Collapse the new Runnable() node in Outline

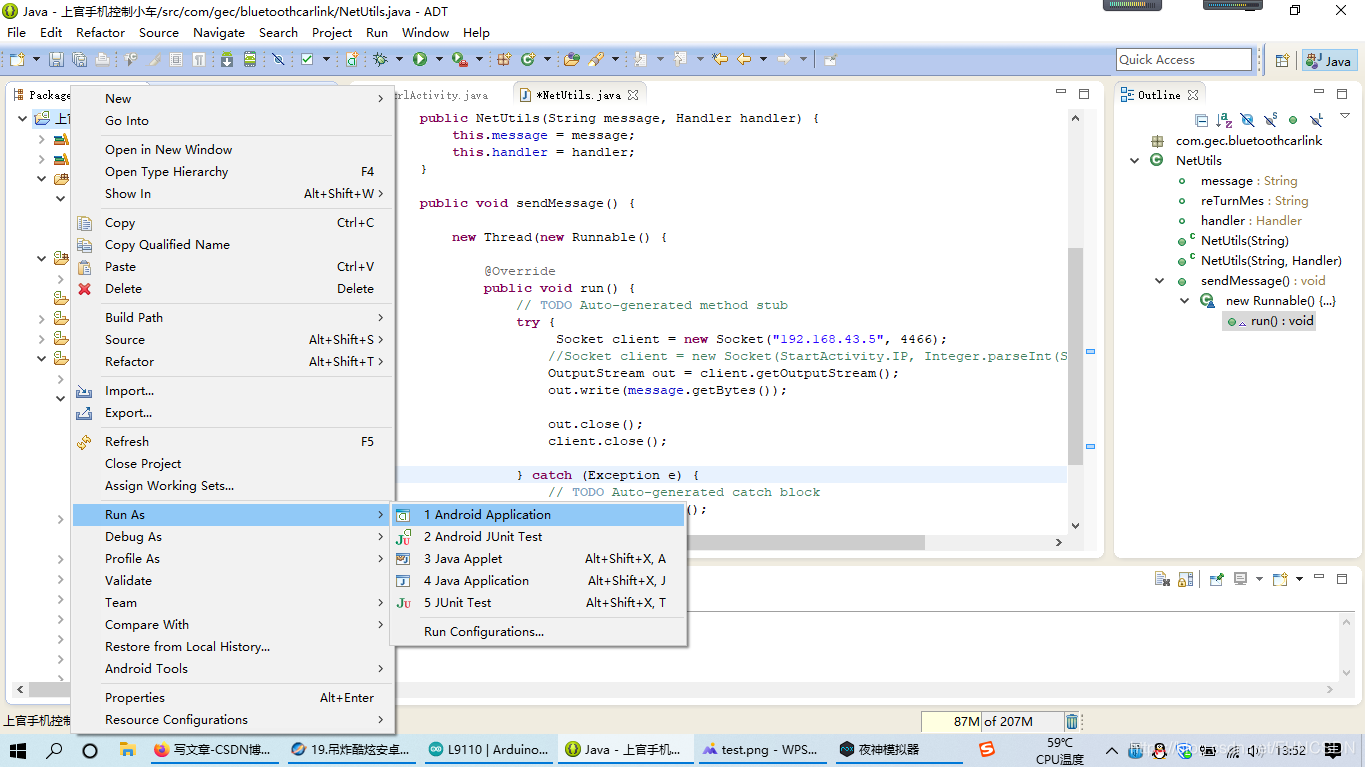point(1184,301)
